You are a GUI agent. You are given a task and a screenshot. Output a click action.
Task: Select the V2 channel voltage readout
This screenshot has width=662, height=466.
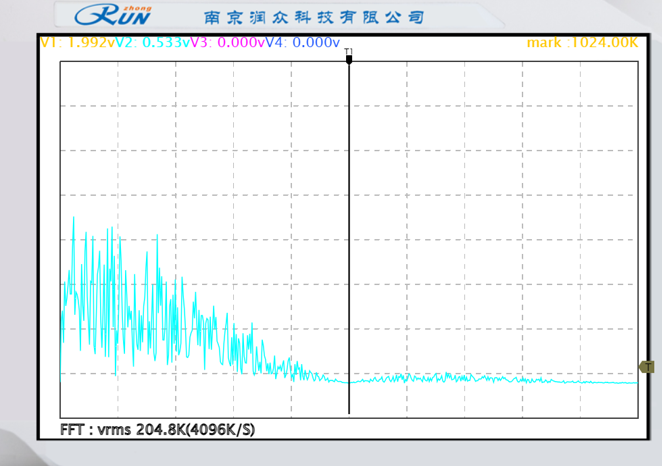pos(153,42)
